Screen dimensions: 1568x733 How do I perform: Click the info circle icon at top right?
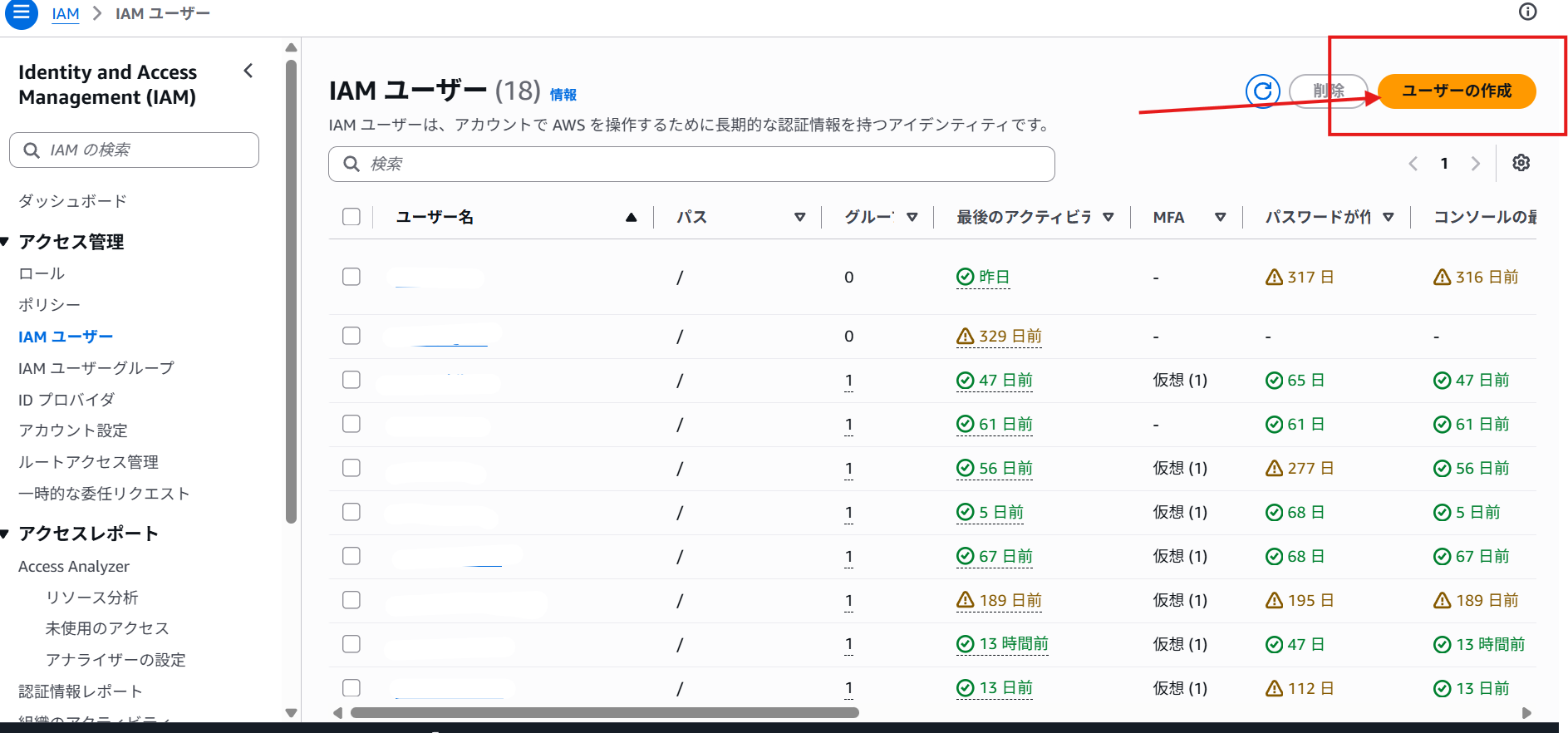[1527, 12]
